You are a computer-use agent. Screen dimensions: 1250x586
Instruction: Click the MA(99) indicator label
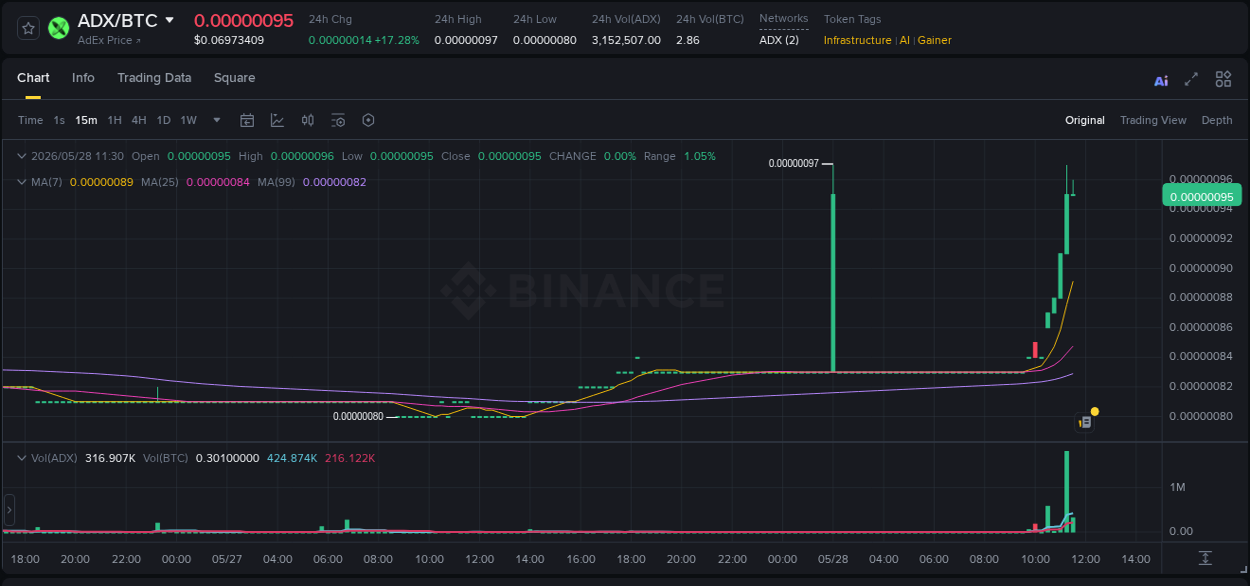pos(276,182)
